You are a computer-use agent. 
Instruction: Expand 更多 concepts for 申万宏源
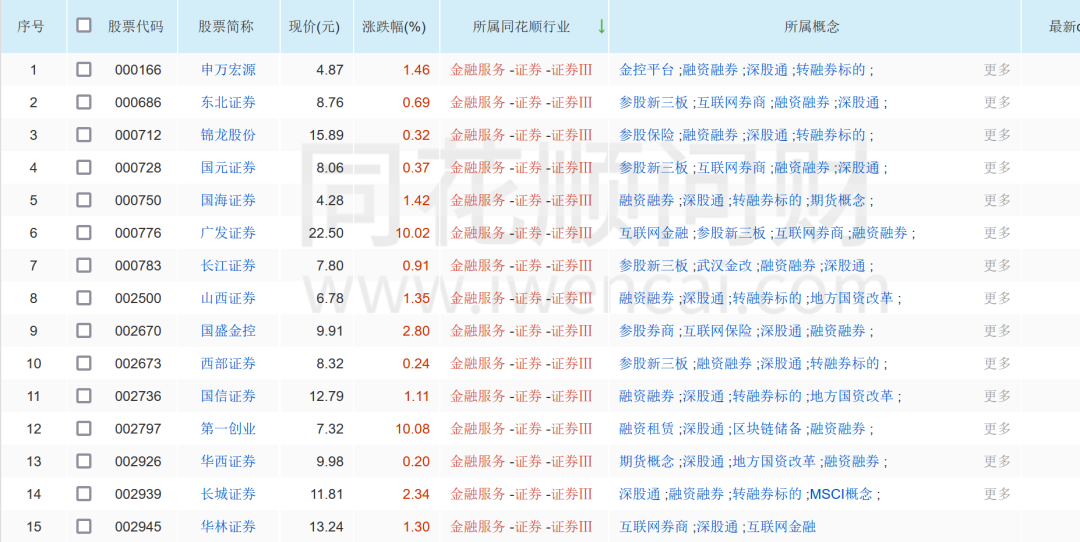997,70
